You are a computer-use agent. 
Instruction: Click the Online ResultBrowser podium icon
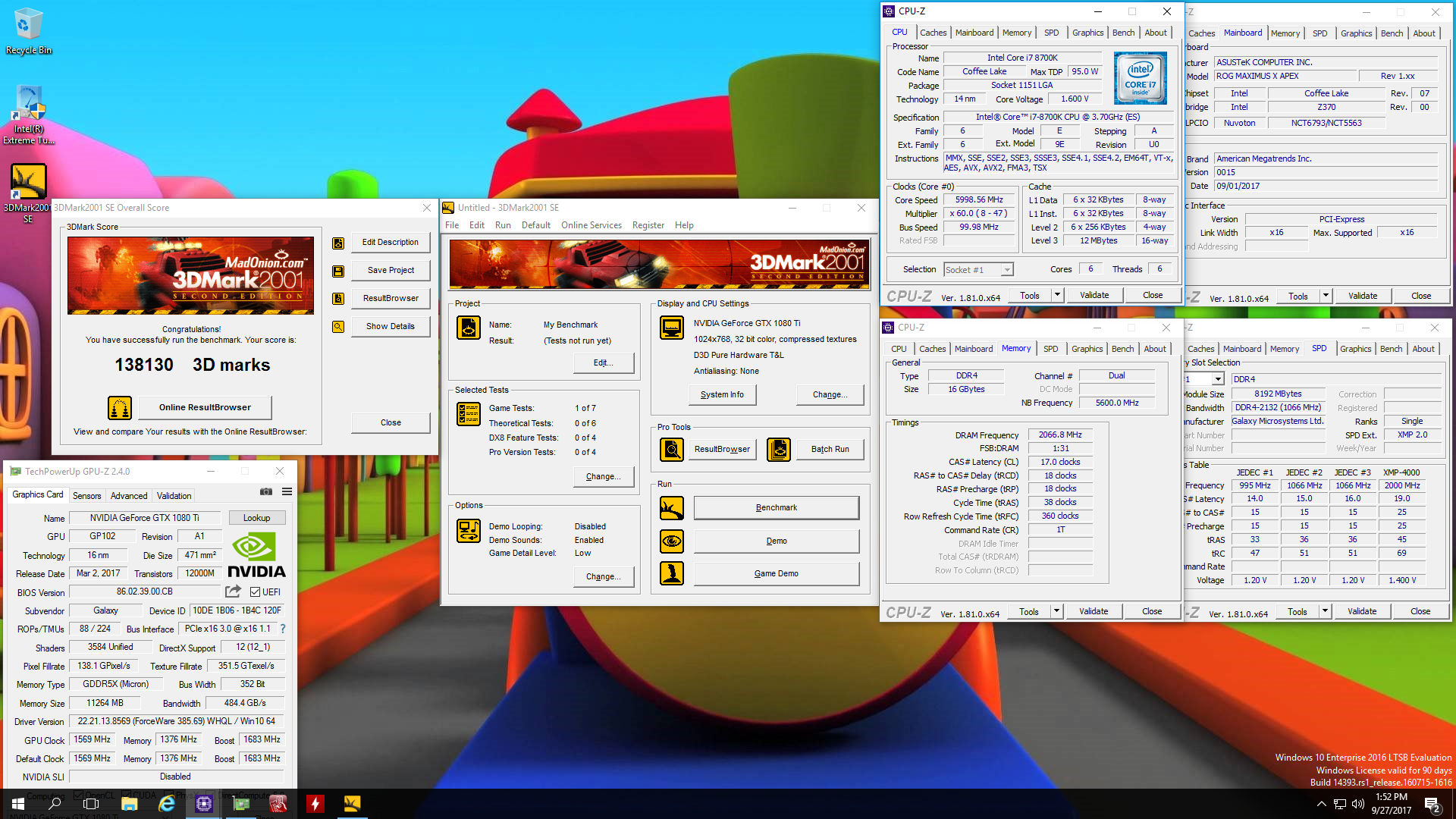120,408
